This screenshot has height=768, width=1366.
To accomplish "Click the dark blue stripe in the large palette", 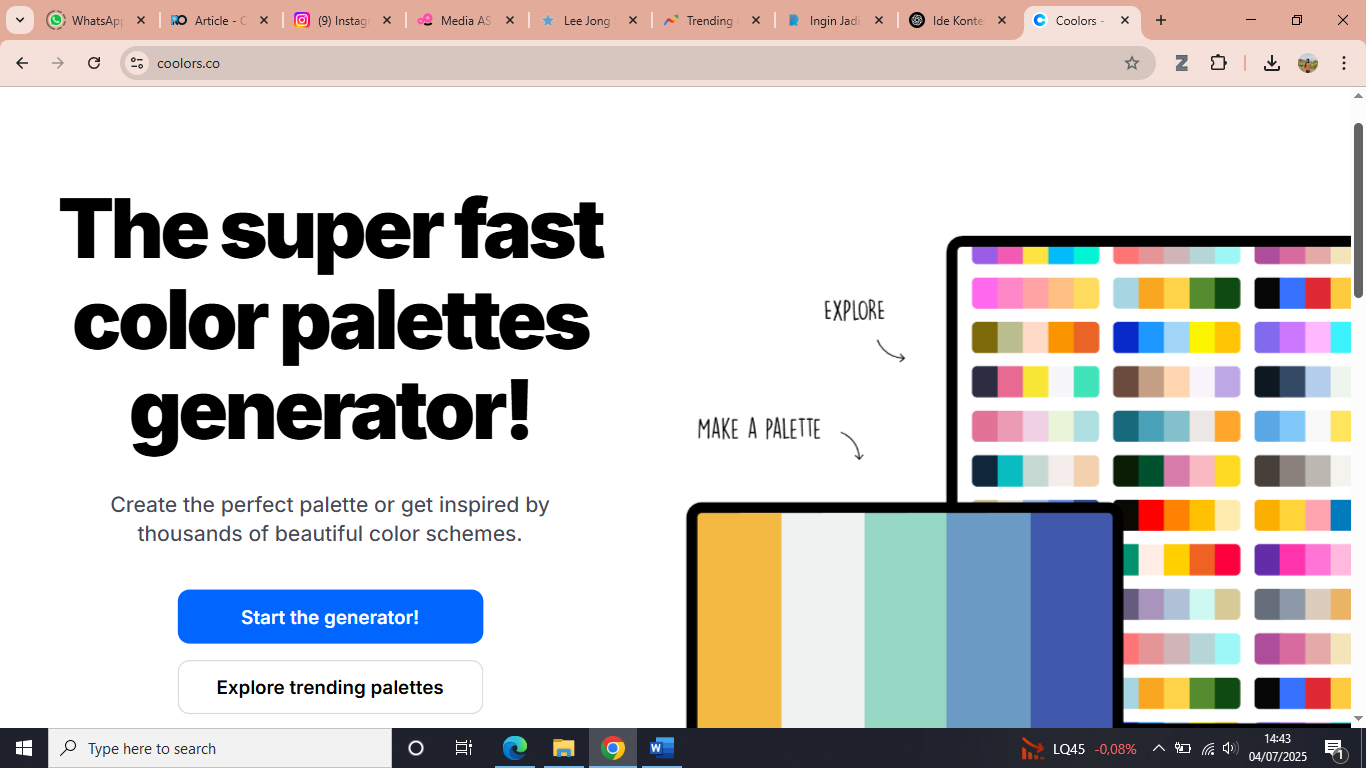I will (1071, 620).
